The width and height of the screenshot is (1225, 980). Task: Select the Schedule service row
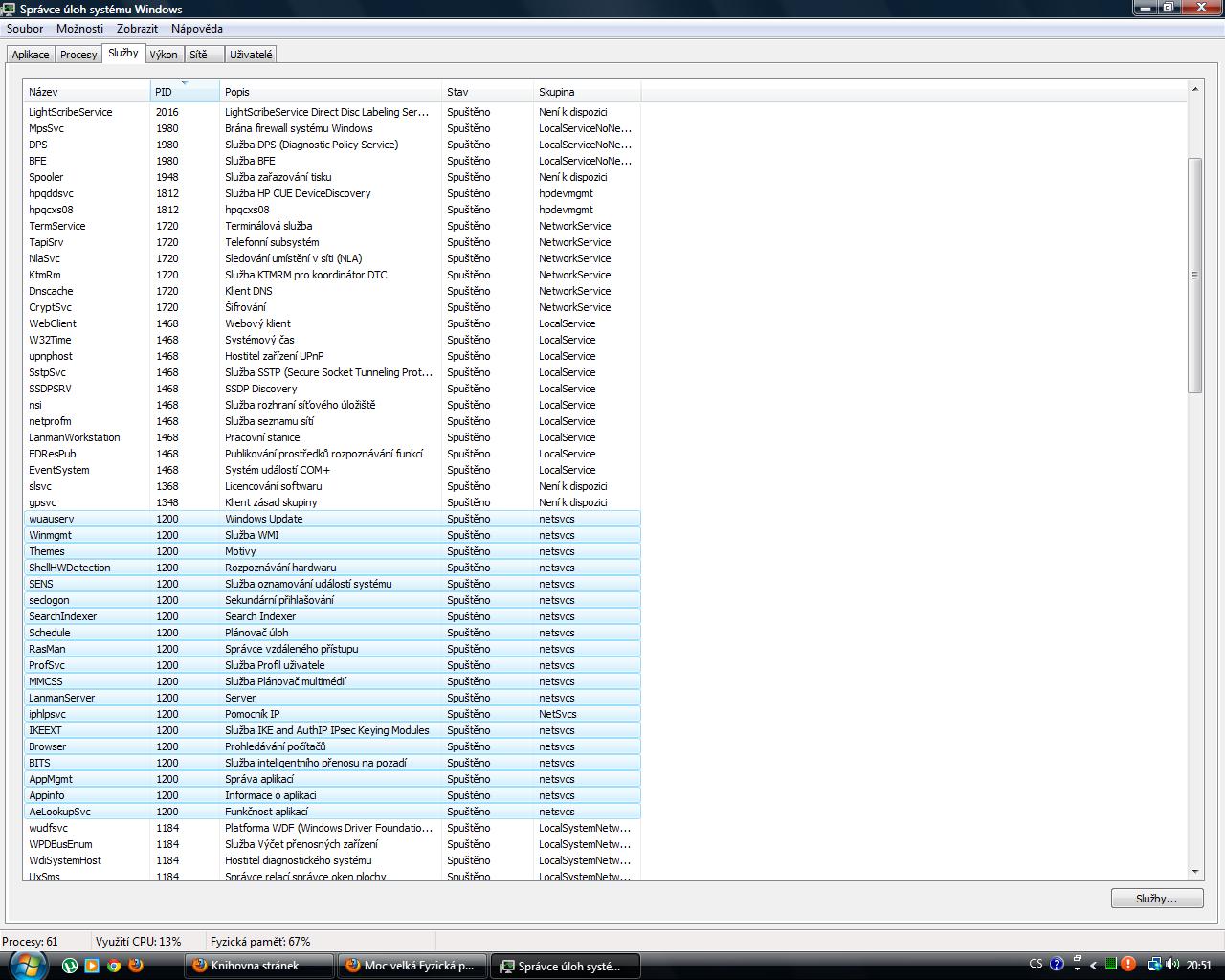(x=332, y=633)
